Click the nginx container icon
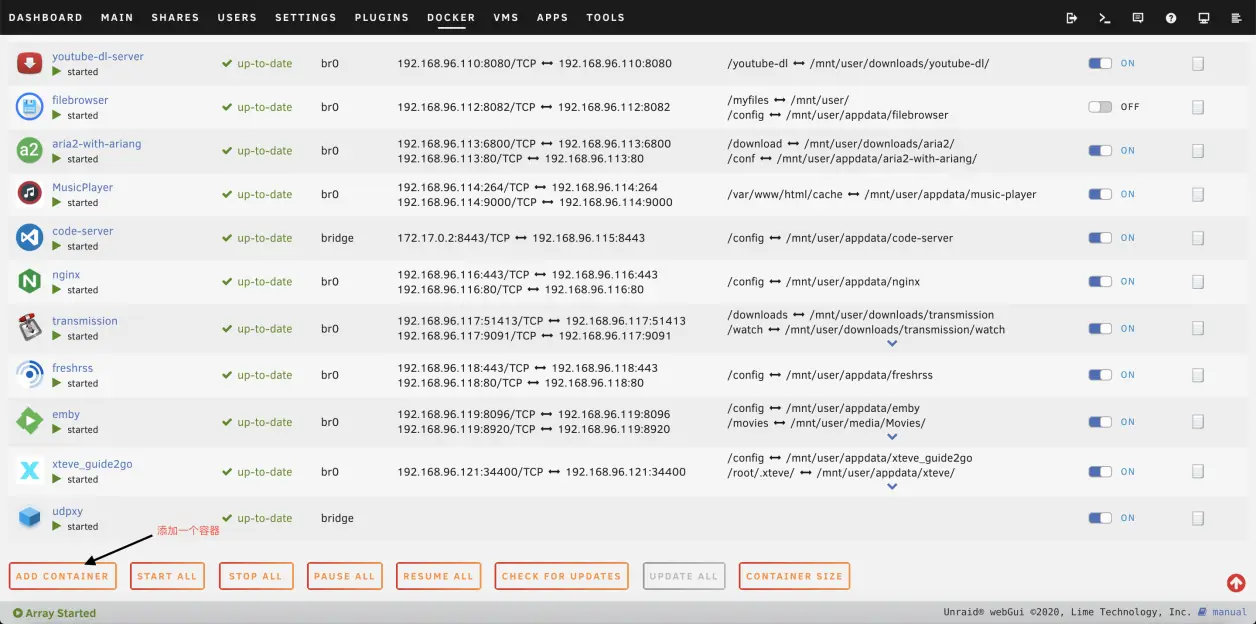1256x624 pixels. point(29,282)
